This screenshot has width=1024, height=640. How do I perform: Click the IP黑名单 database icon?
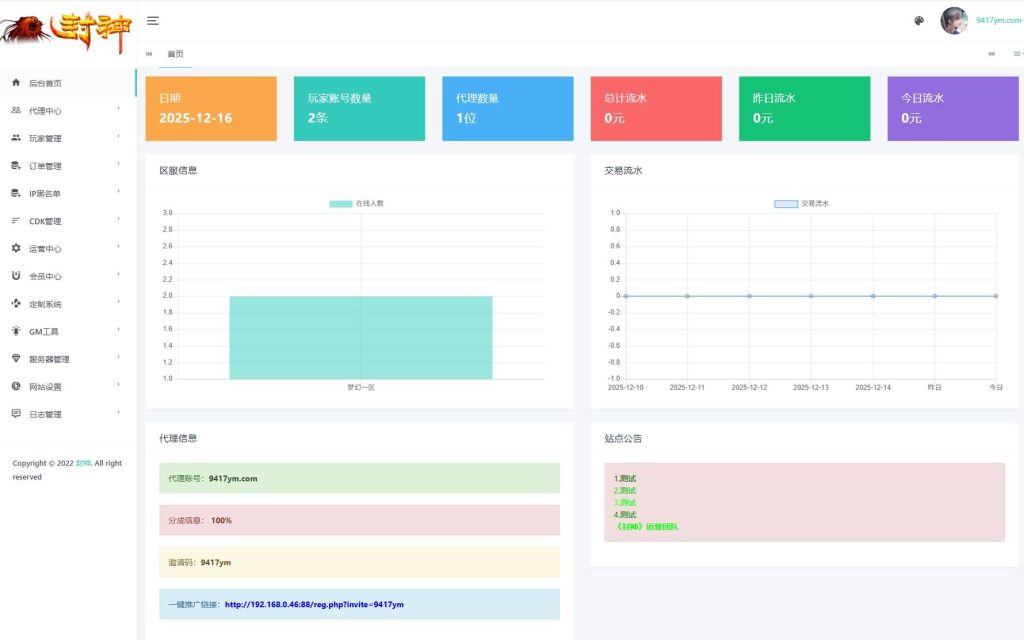click(16, 193)
